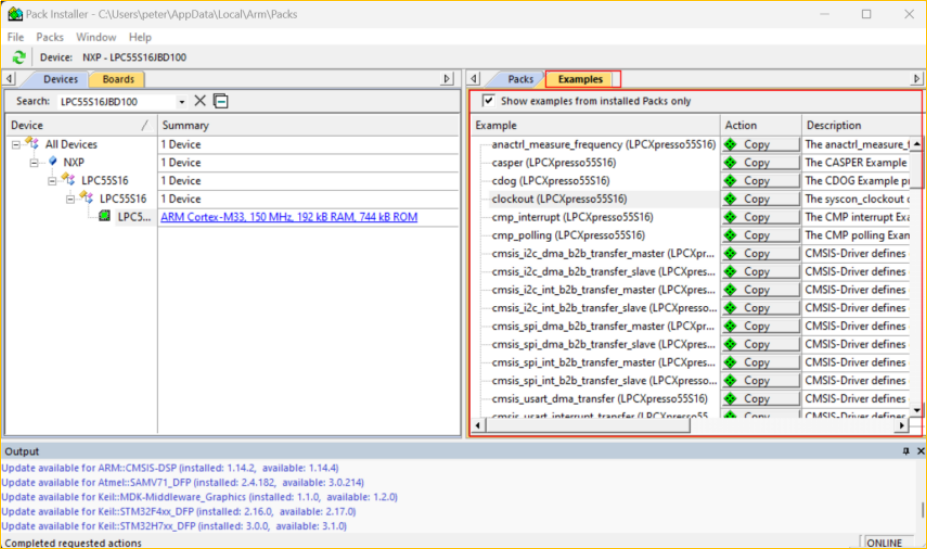
Task: Clear the search with the X icon
Action: pos(200,101)
